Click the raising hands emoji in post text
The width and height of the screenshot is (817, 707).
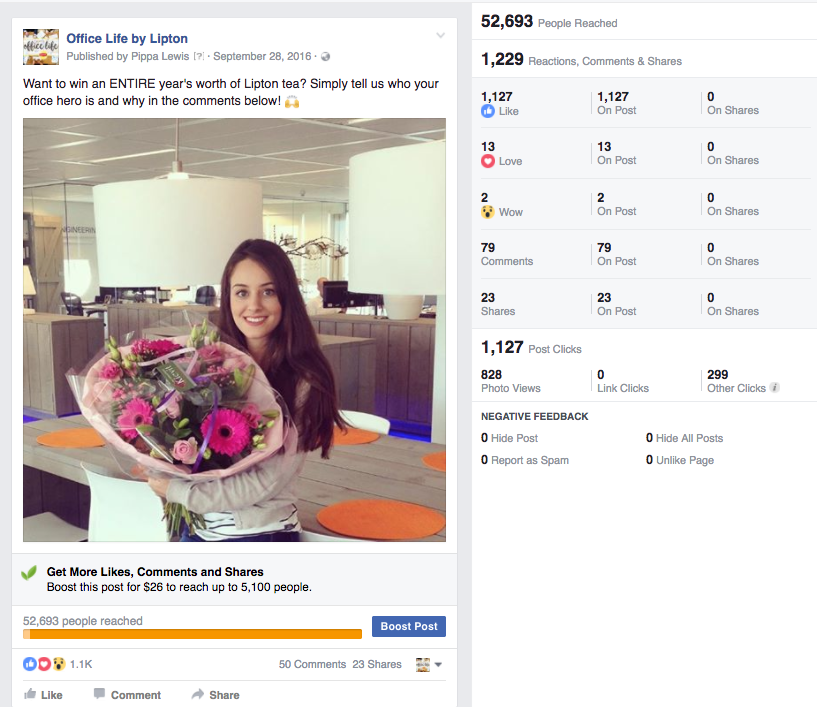[292, 102]
